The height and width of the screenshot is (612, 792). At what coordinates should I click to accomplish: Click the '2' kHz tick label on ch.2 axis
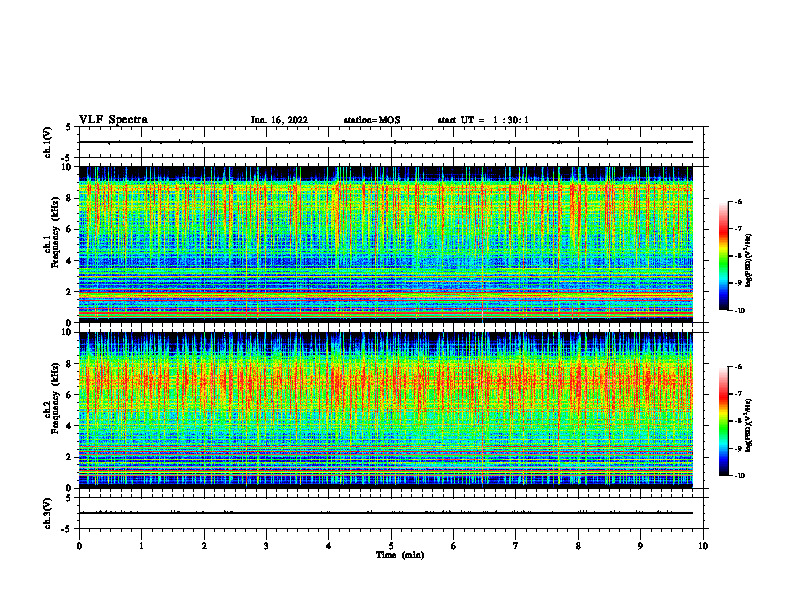[69, 457]
